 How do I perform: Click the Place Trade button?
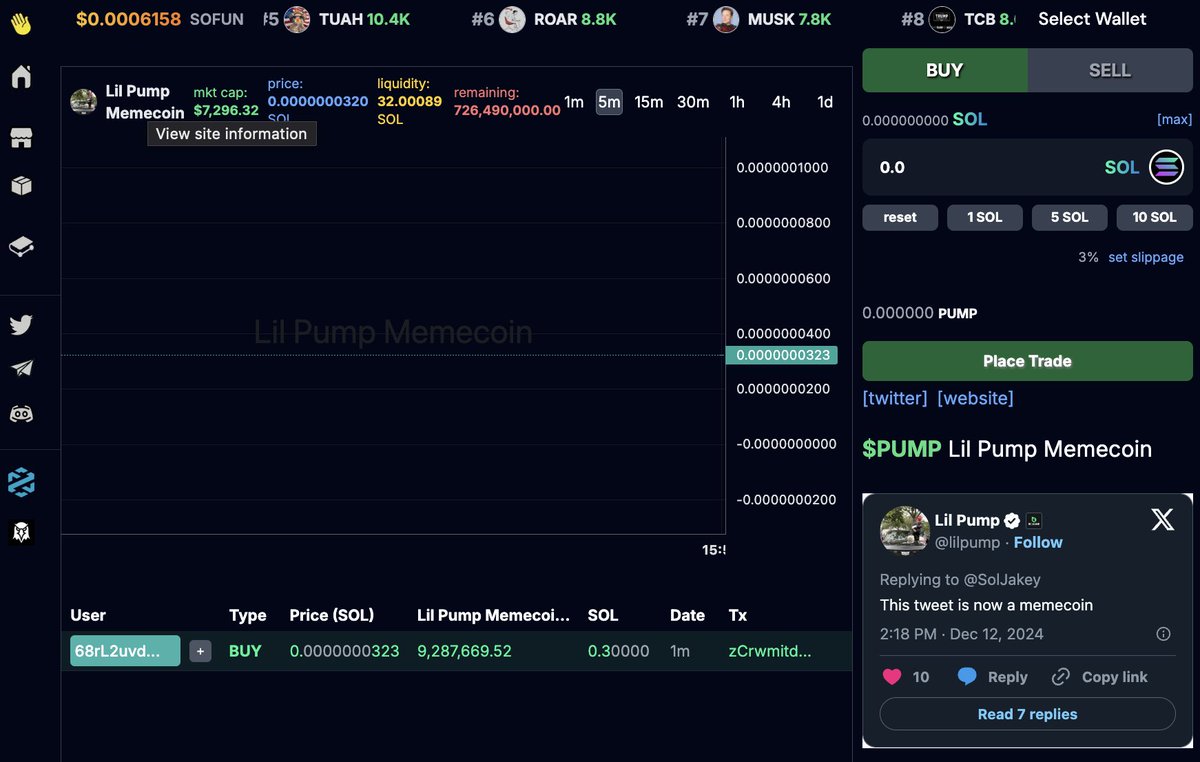[x=1027, y=361]
